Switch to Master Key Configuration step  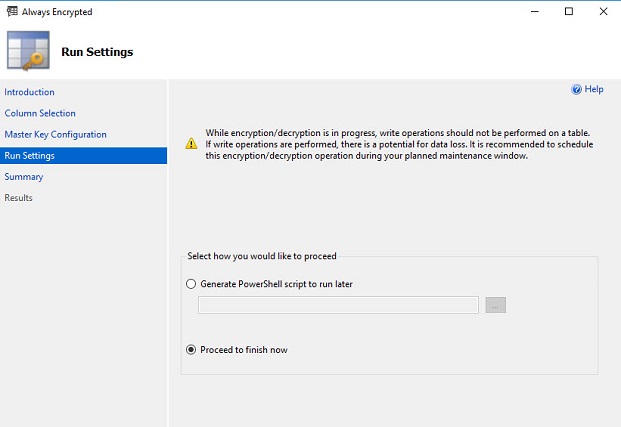click(55, 134)
